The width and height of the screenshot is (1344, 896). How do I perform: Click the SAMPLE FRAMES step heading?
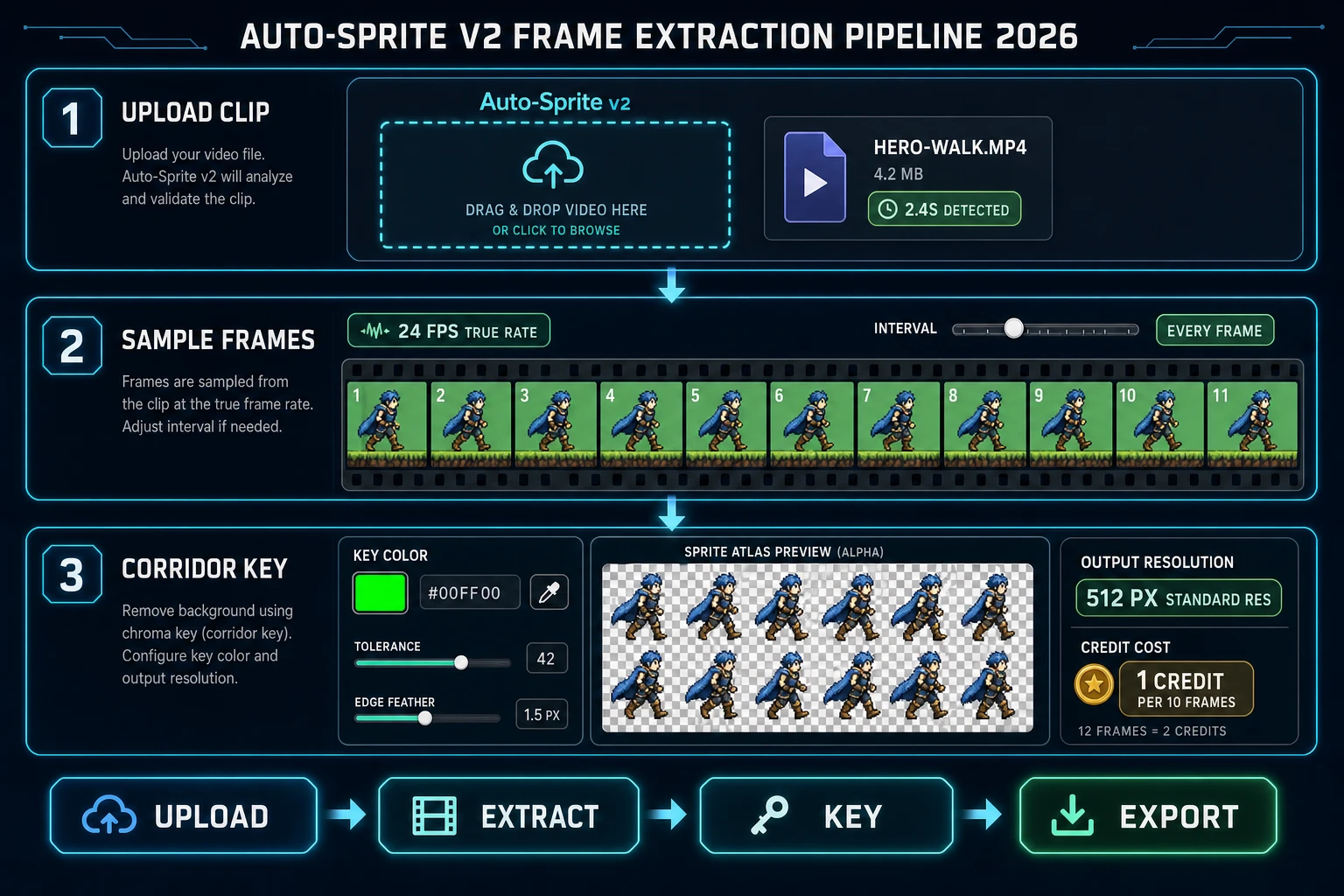218,339
